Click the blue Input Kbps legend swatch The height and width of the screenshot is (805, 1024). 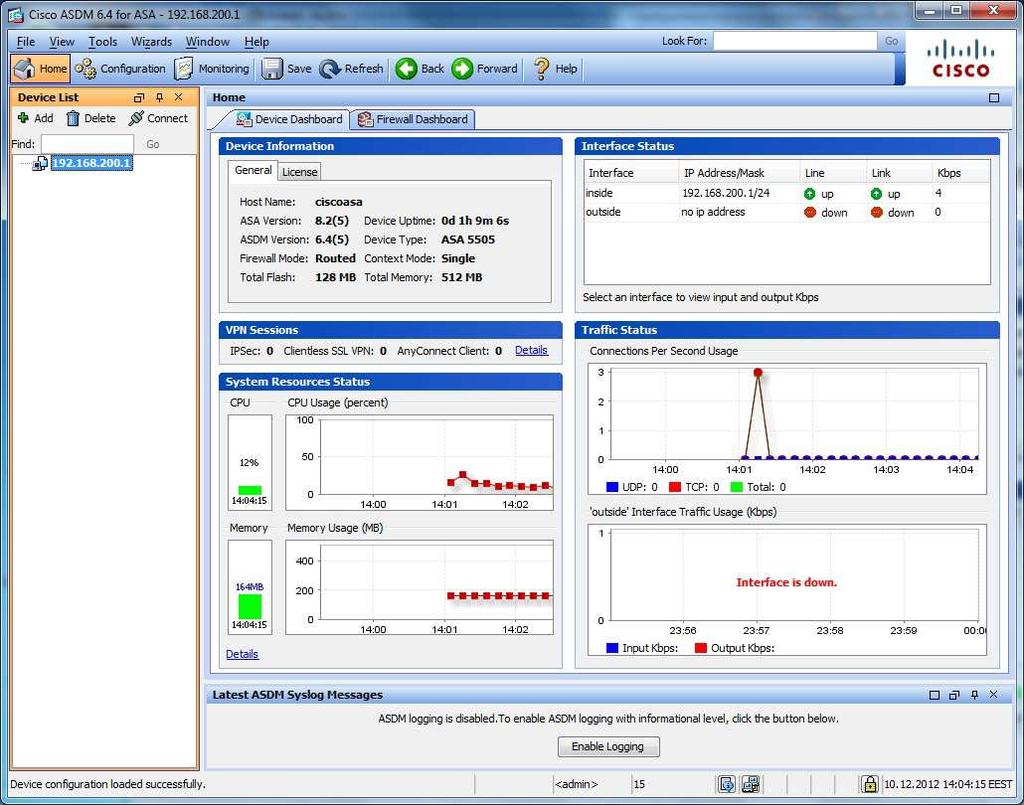pyautogui.click(x=612, y=648)
